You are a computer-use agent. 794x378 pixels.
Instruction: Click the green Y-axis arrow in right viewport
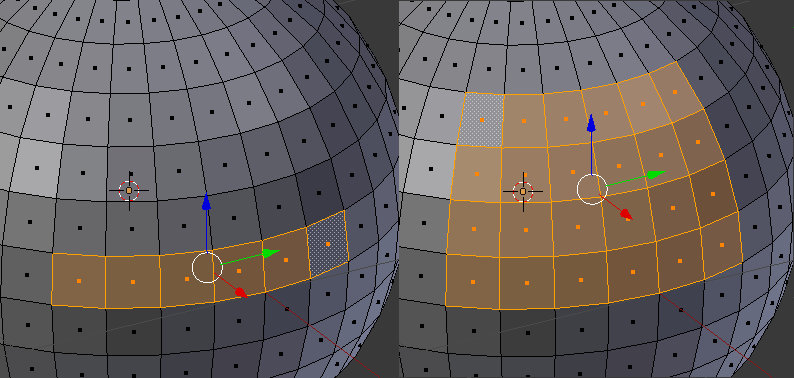(655, 175)
